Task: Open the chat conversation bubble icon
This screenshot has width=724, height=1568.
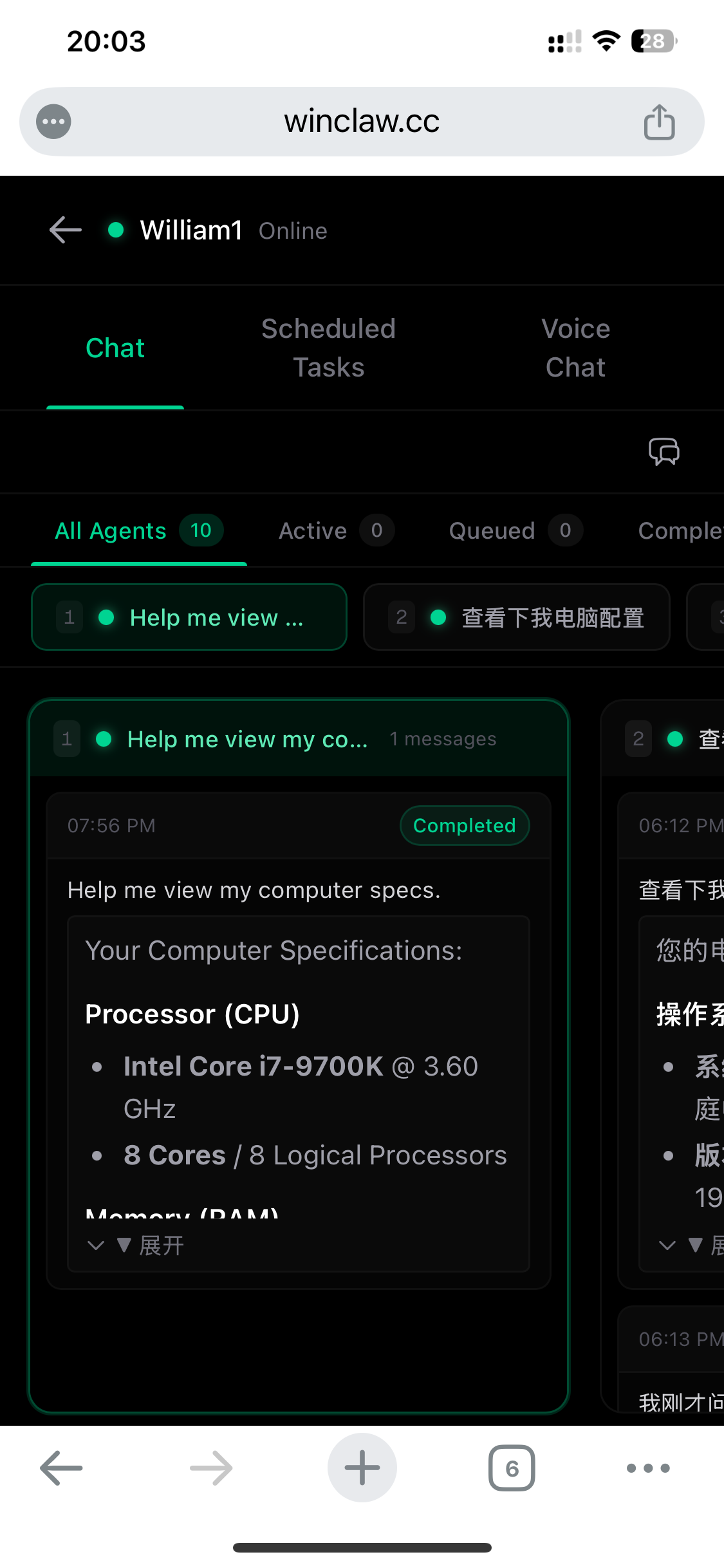Action: click(x=664, y=453)
